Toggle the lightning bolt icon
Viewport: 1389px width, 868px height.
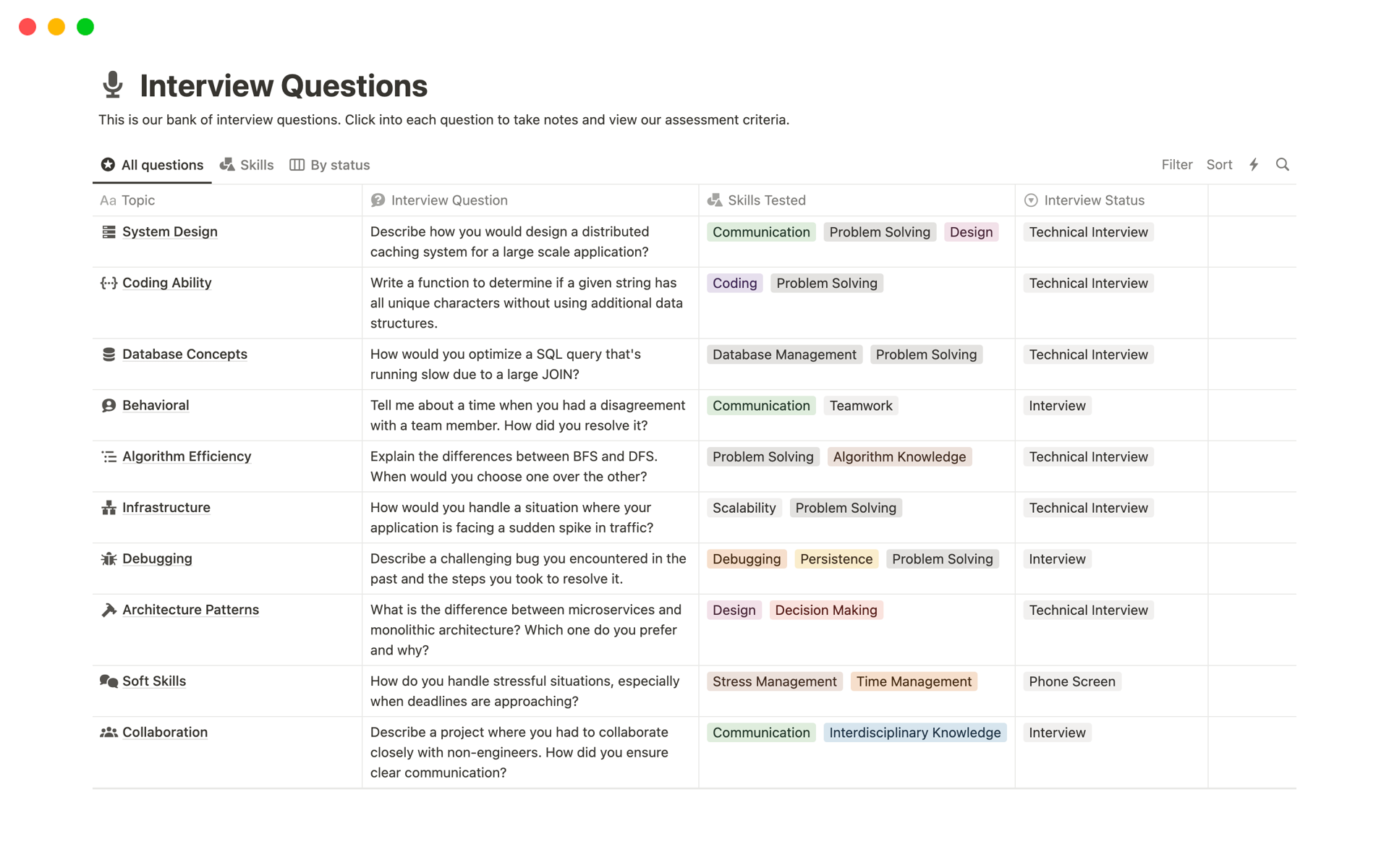point(1253,164)
